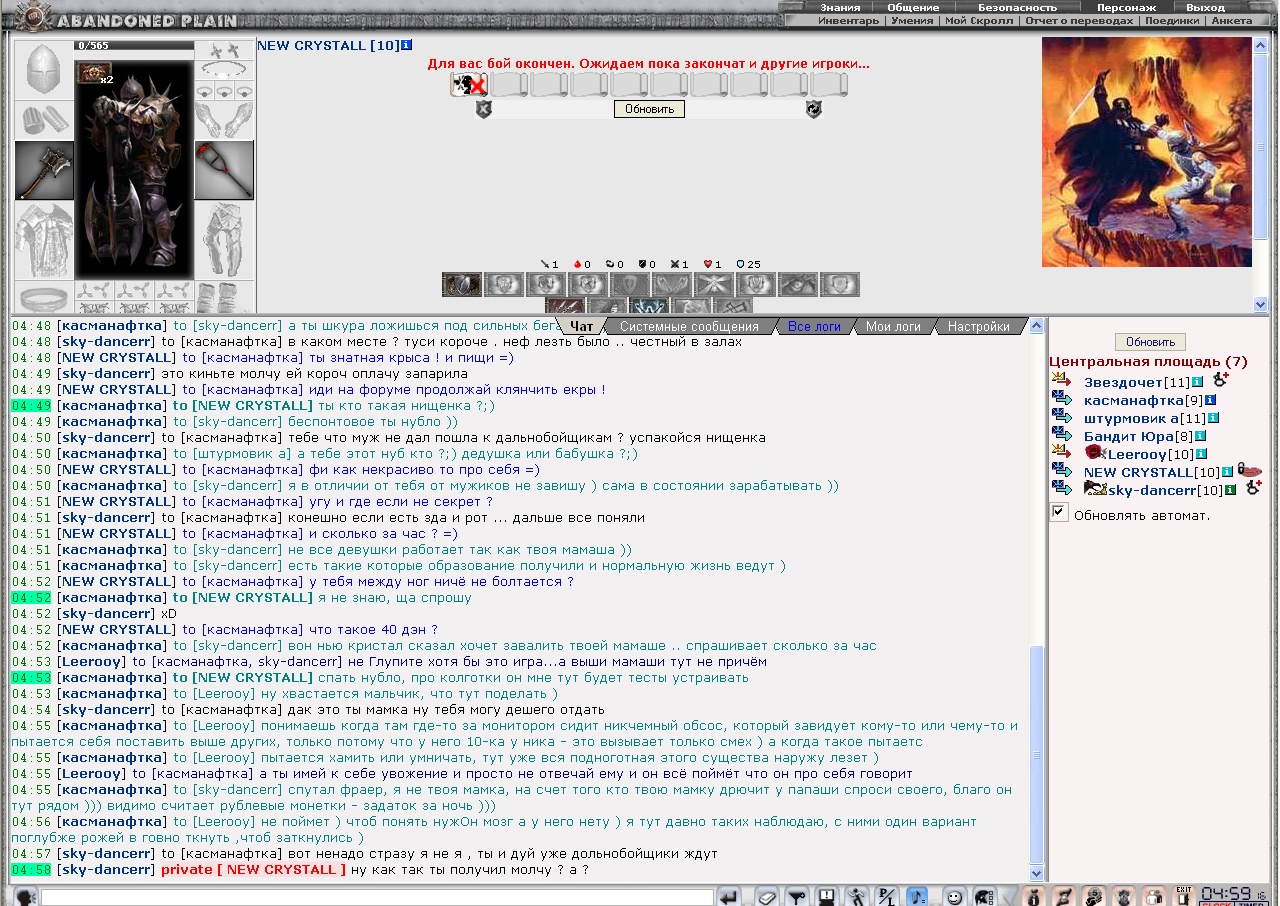Click the shield refresh icon right of Обновить
The height and width of the screenshot is (906, 1280).
[x=813, y=109]
